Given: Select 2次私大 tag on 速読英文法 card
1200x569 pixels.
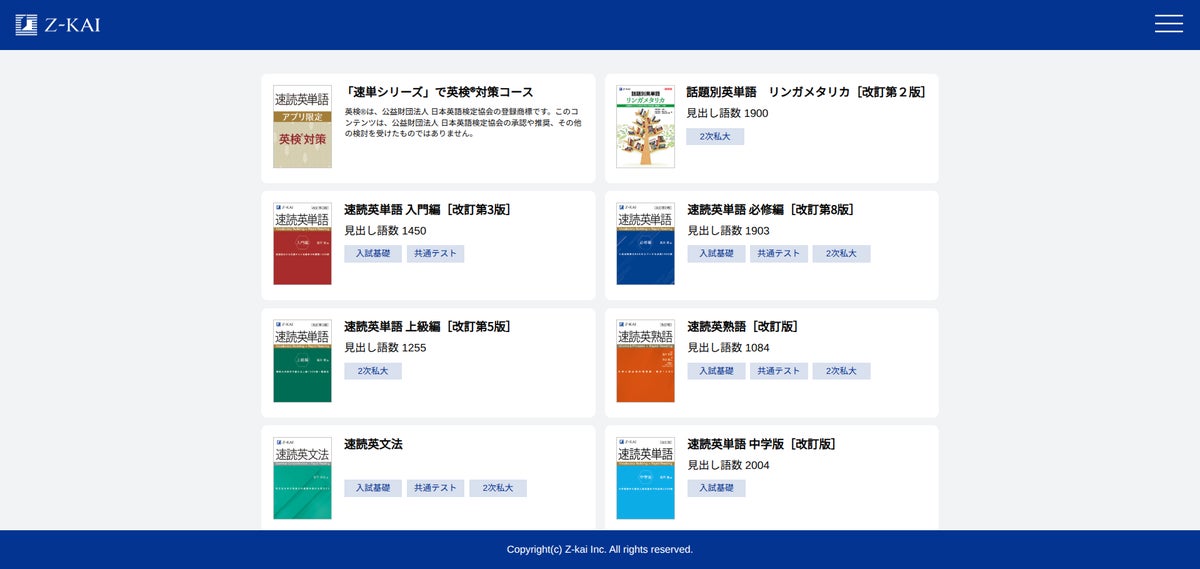Looking at the screenshot, I should [498, 488].
